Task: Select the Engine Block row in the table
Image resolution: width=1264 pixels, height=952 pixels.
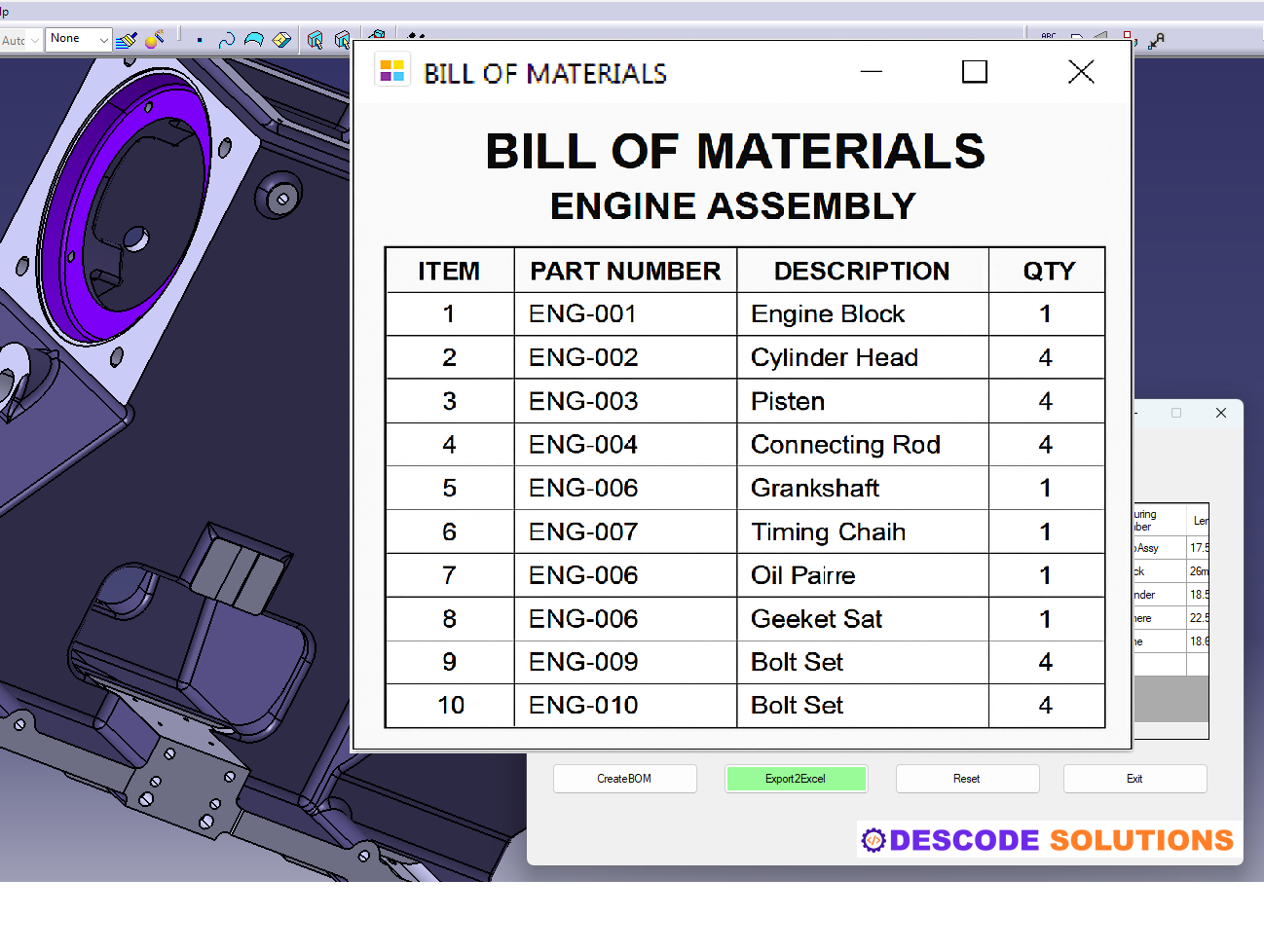Action: tap(827, 313)
